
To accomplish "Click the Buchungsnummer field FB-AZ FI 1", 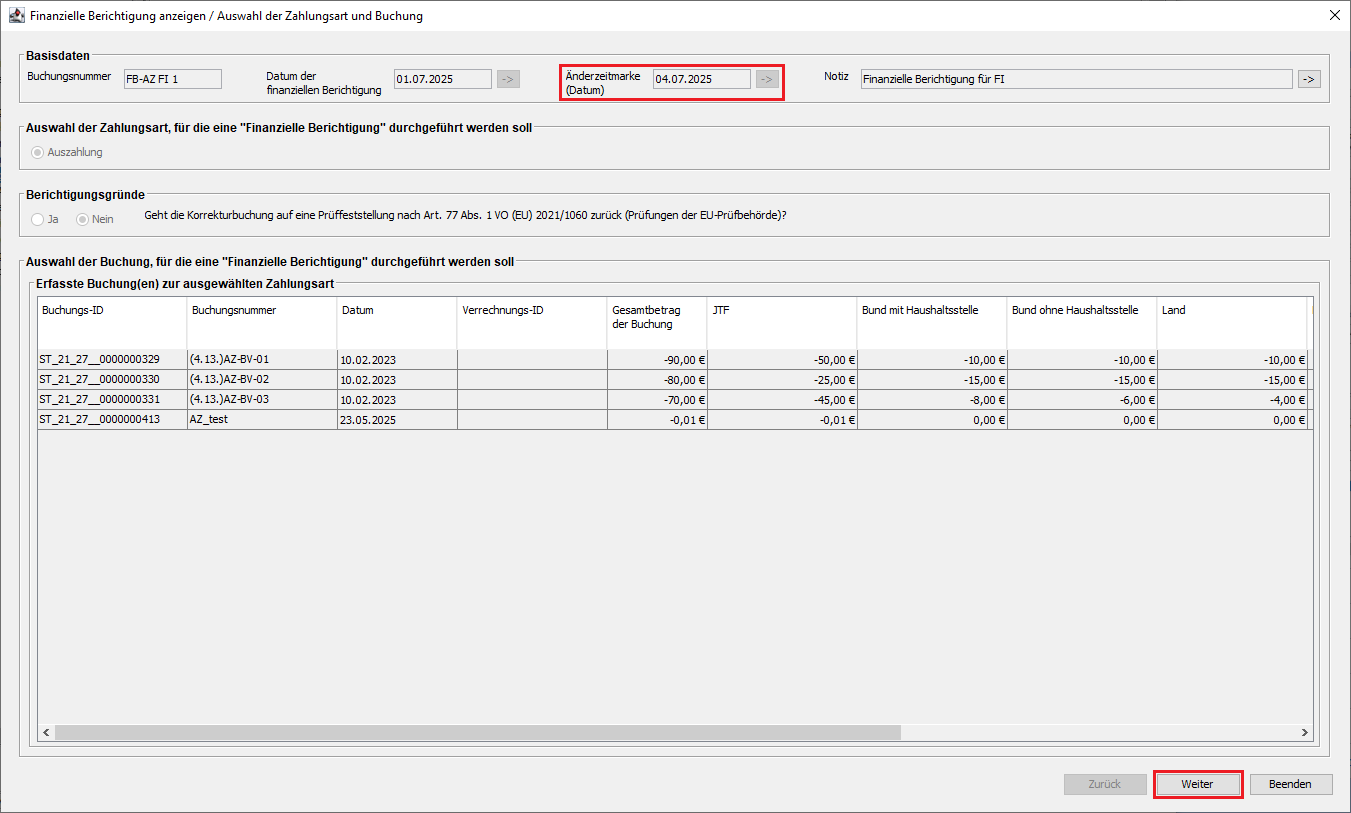I will pos(171,79).
